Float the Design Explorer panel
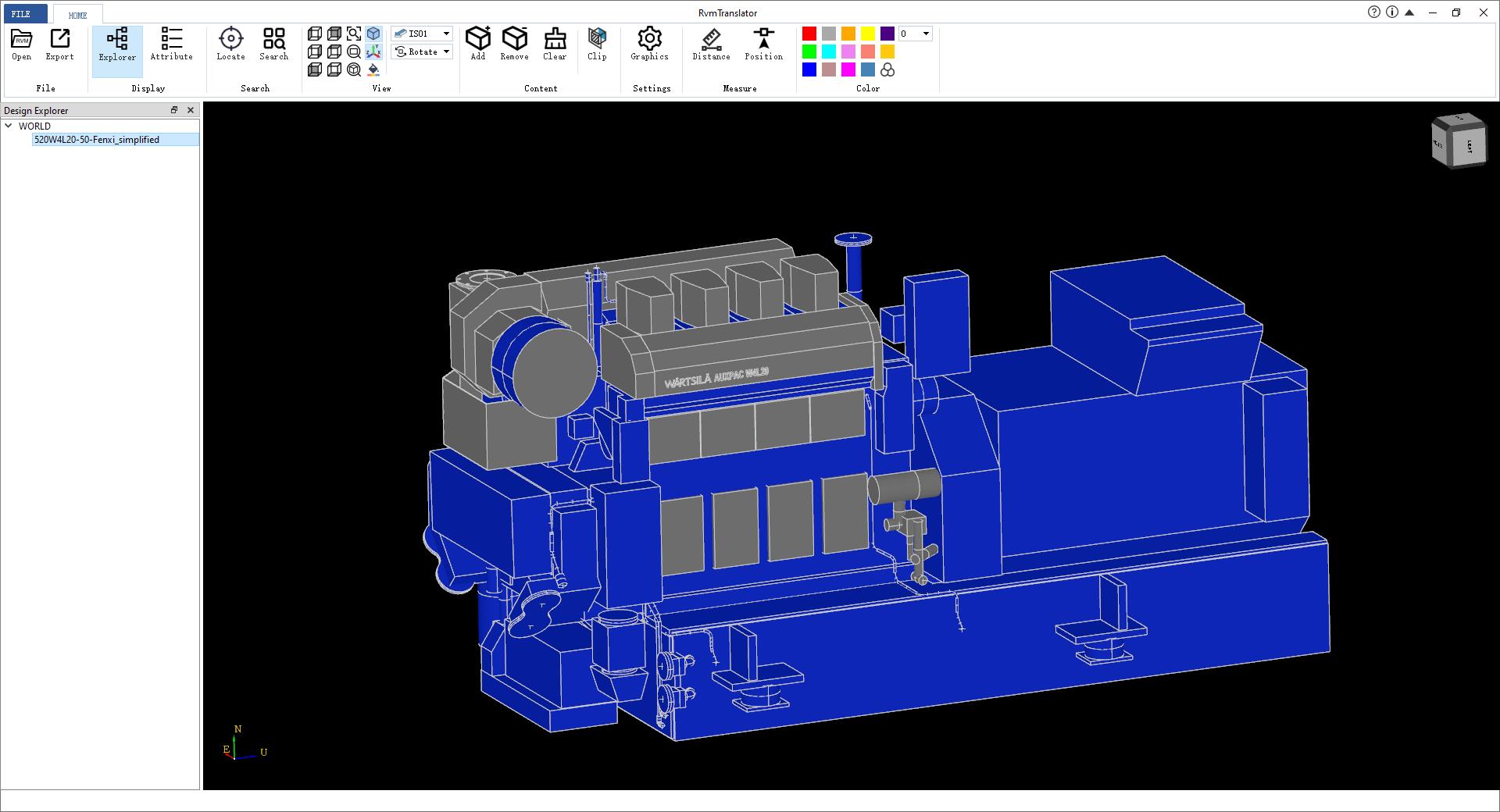The width and height of the screenshot is (1500, 812). (x=174, y=110)
